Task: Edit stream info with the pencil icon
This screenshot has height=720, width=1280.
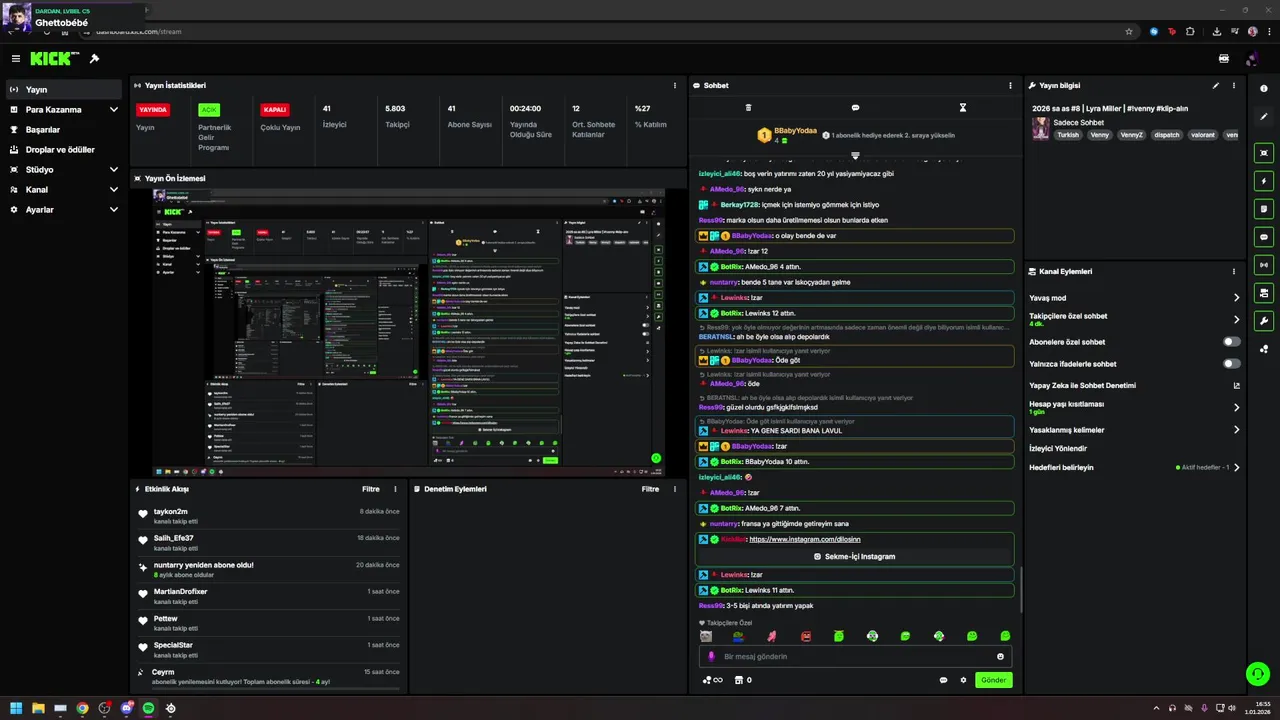Action: tap(1216, 86)
